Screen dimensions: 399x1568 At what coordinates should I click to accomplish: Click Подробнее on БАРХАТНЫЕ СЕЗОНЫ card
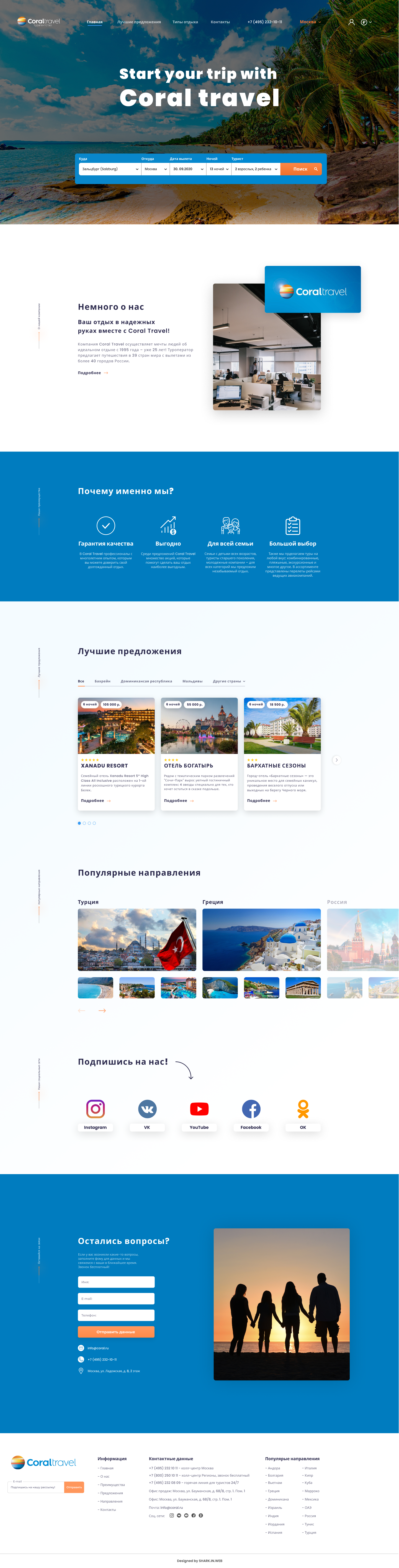(262, 800)
